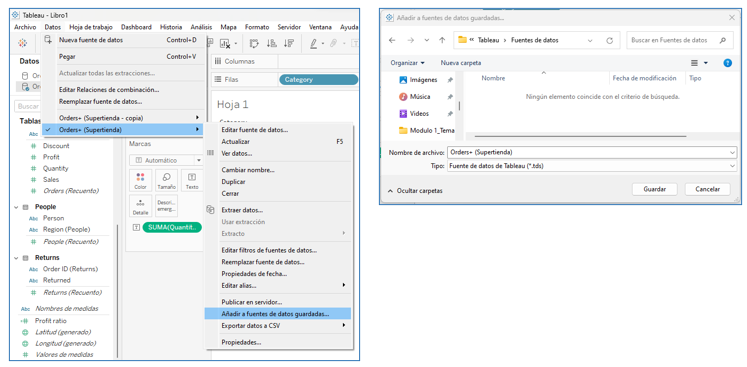Viewport: 747px width, 367px height.
Task: Click the Latitud (generado) field
Action: [63, 332]
